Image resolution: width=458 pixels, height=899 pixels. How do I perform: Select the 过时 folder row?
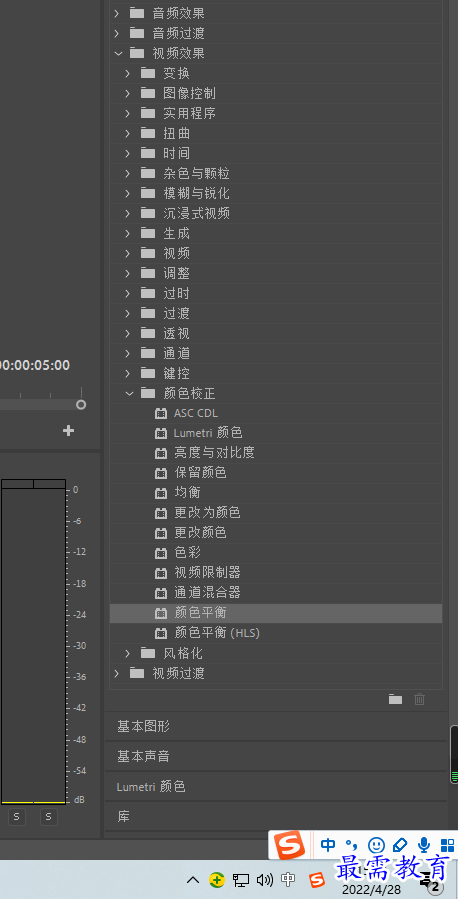point(276,294)
